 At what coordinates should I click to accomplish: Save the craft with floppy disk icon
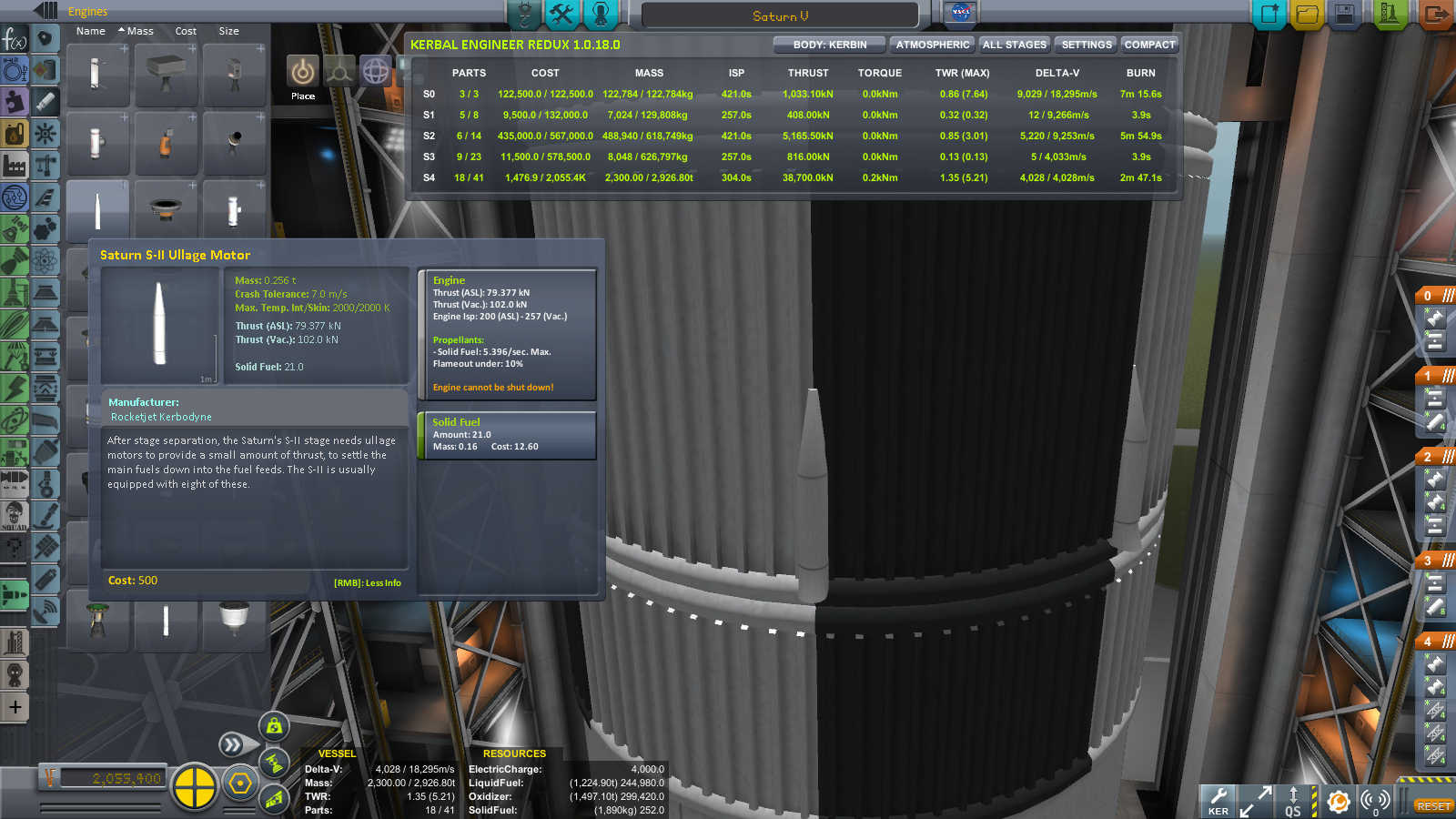pyautogui.click(x=1345, y=15)
